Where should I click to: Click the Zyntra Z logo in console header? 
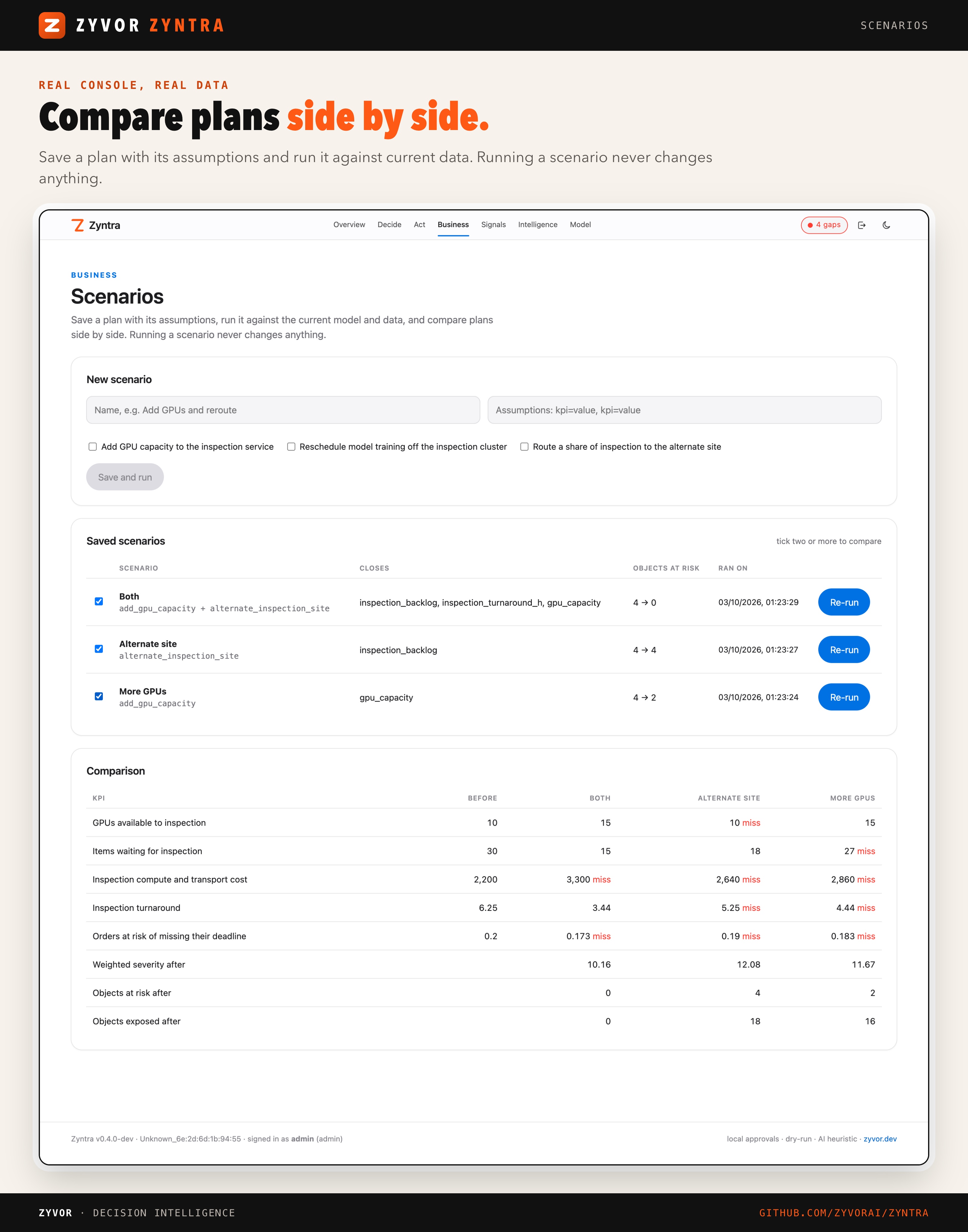pos(78,225)
